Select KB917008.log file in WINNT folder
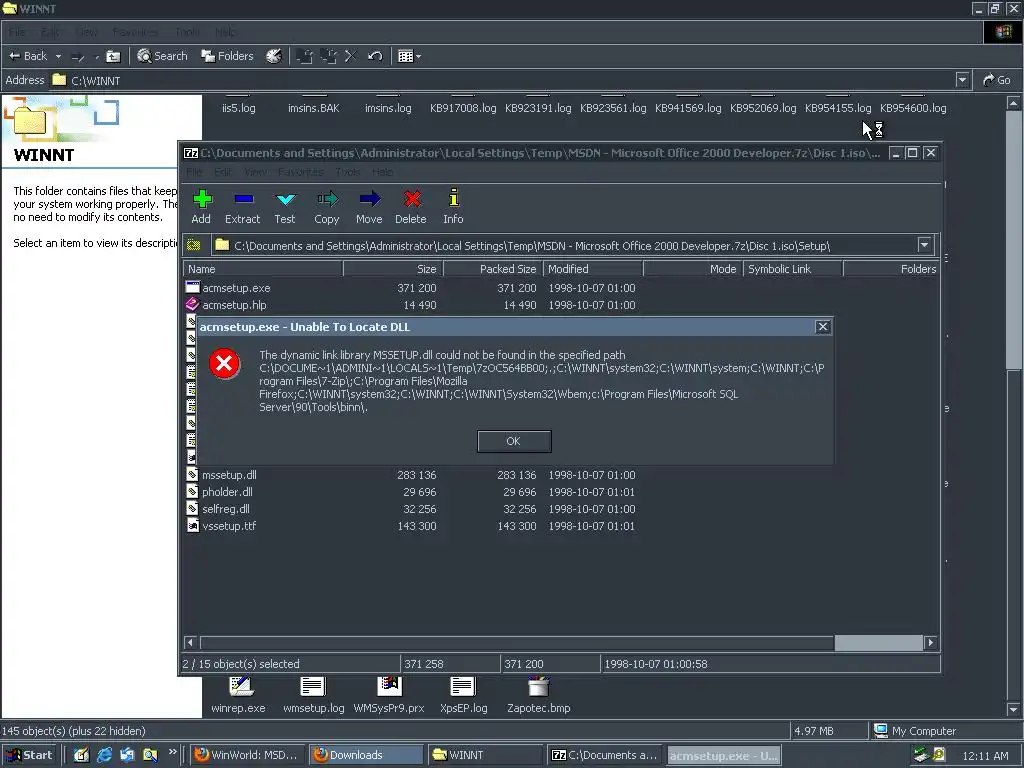Screen dimensions: 1024x768 463,108
